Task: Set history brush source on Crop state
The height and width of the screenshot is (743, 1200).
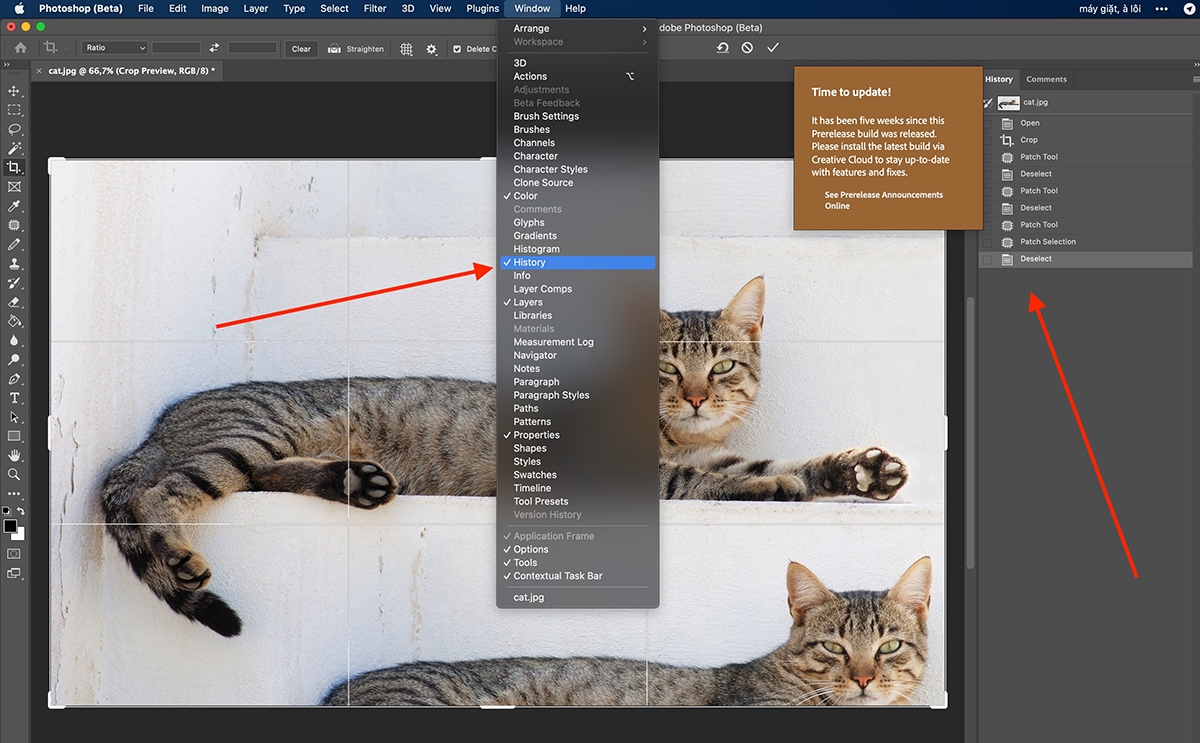Action: point(987,140)
